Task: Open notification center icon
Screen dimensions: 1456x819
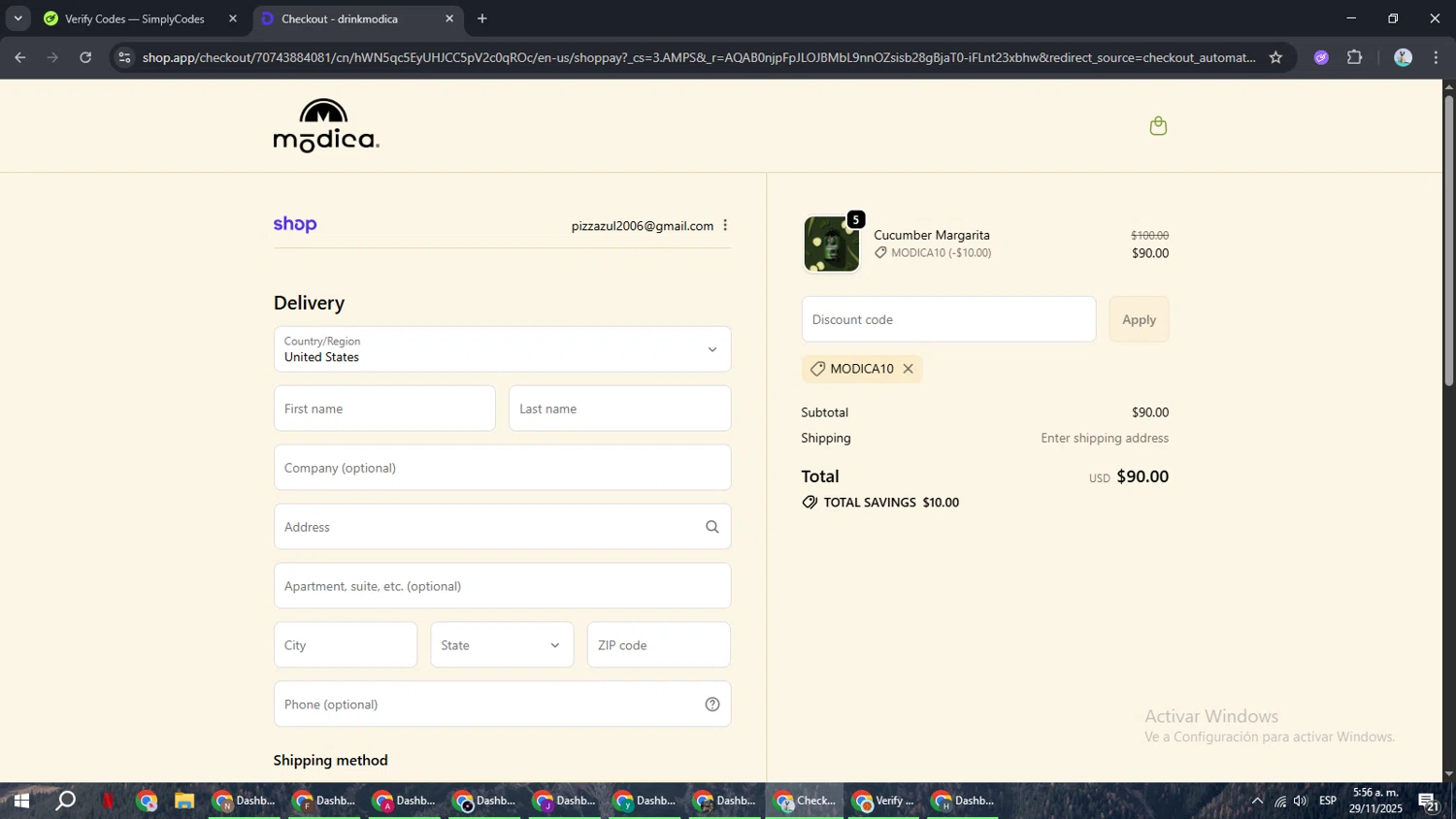Action: click(1429, 802)
